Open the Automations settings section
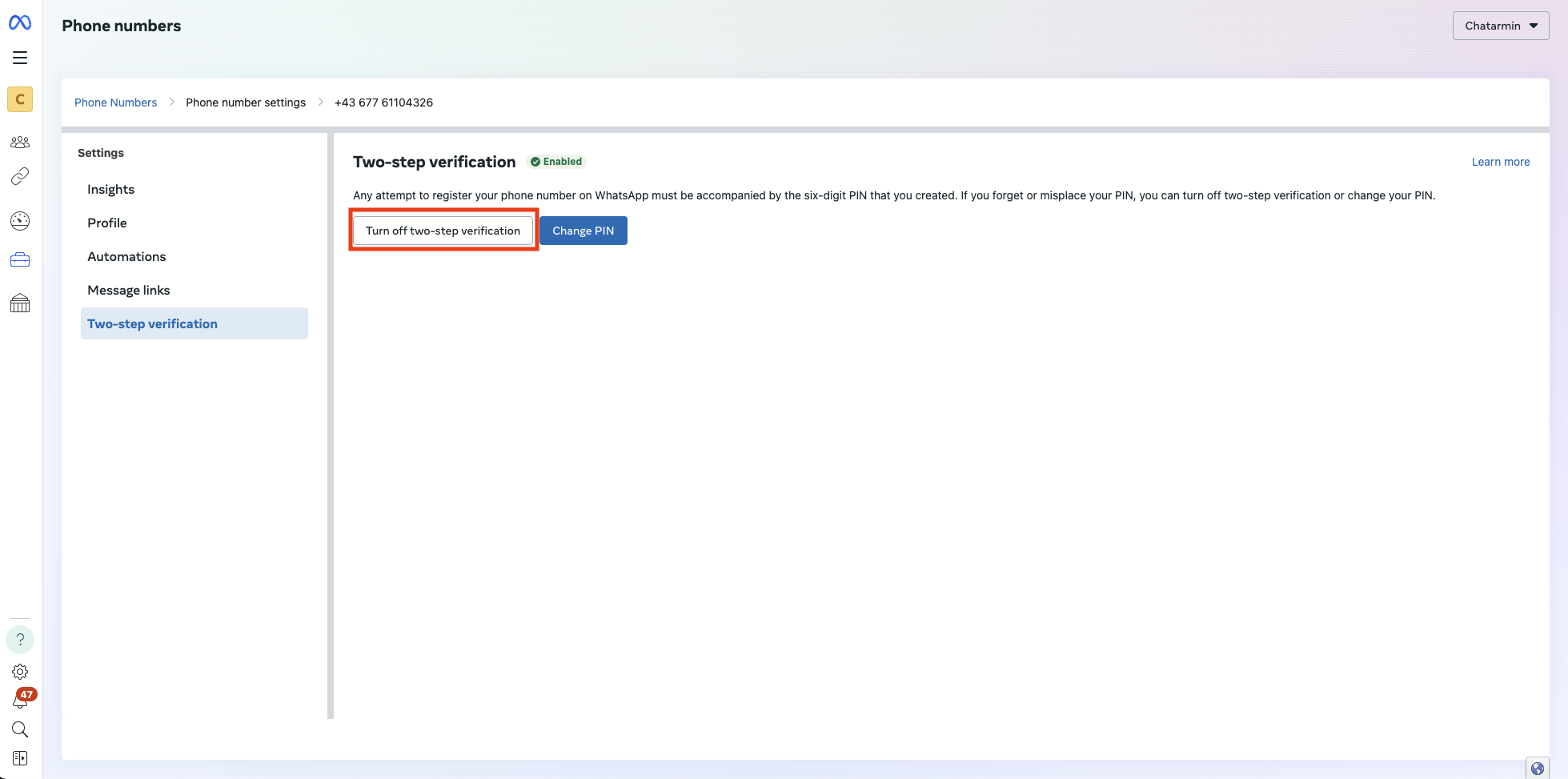This screenshot has width=1568, height=779. [126, 256]
